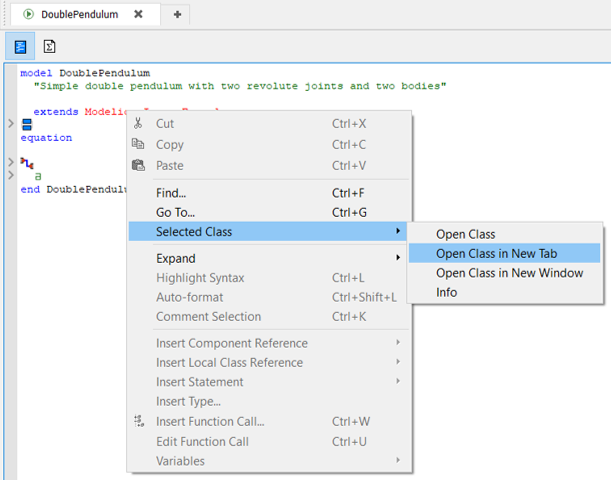Image resolution: width=611 pixels, height=480 pixels.
Task: Choose Copy from the context menu
Action: (270, 145)
